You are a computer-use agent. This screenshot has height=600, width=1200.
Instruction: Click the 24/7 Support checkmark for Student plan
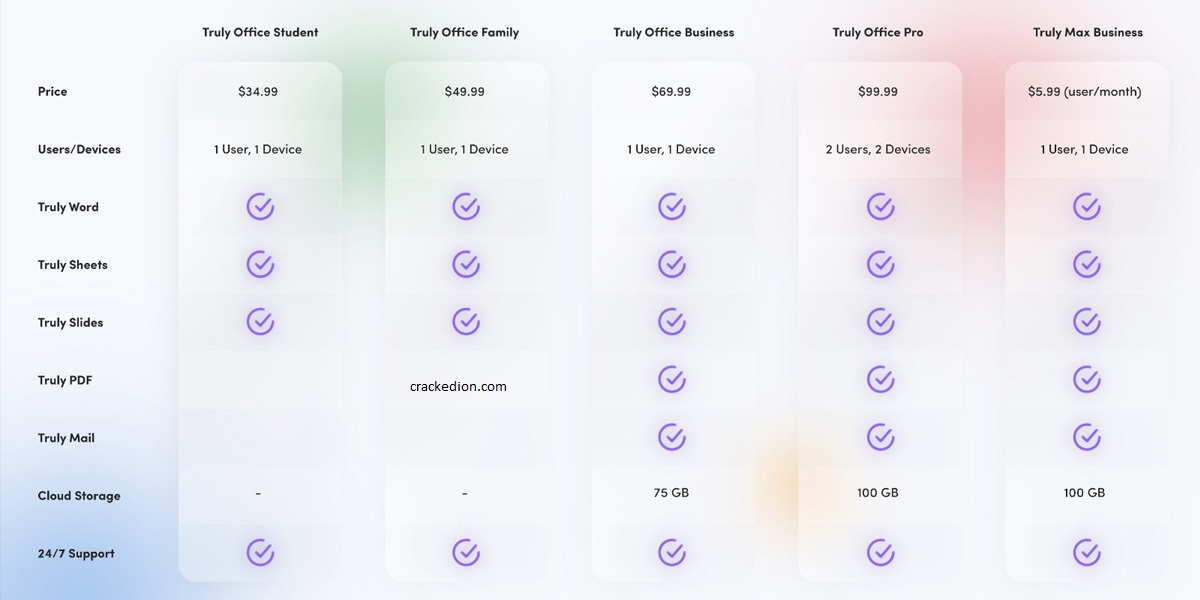(x=260, y=552)
